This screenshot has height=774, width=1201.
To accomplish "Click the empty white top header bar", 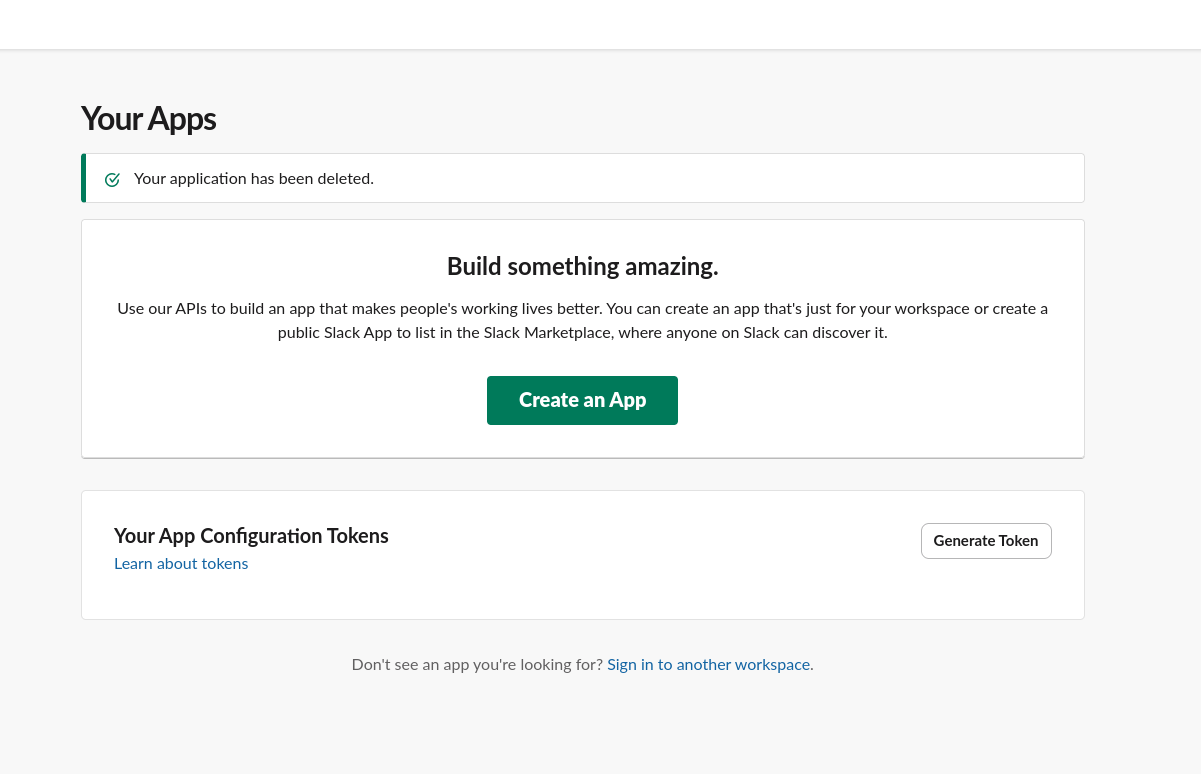I will click(600, 24).
